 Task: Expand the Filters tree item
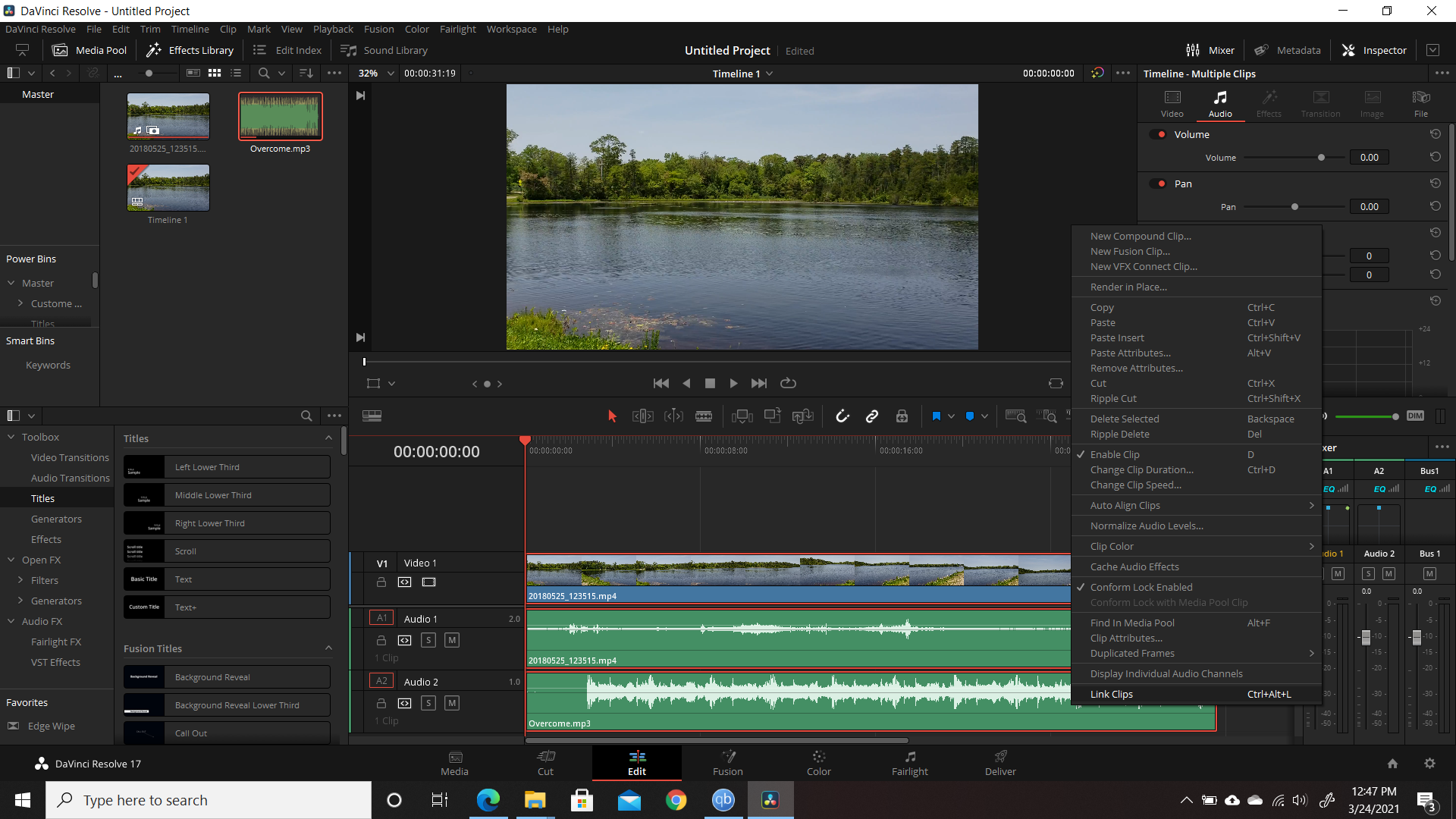pos(20,581)
